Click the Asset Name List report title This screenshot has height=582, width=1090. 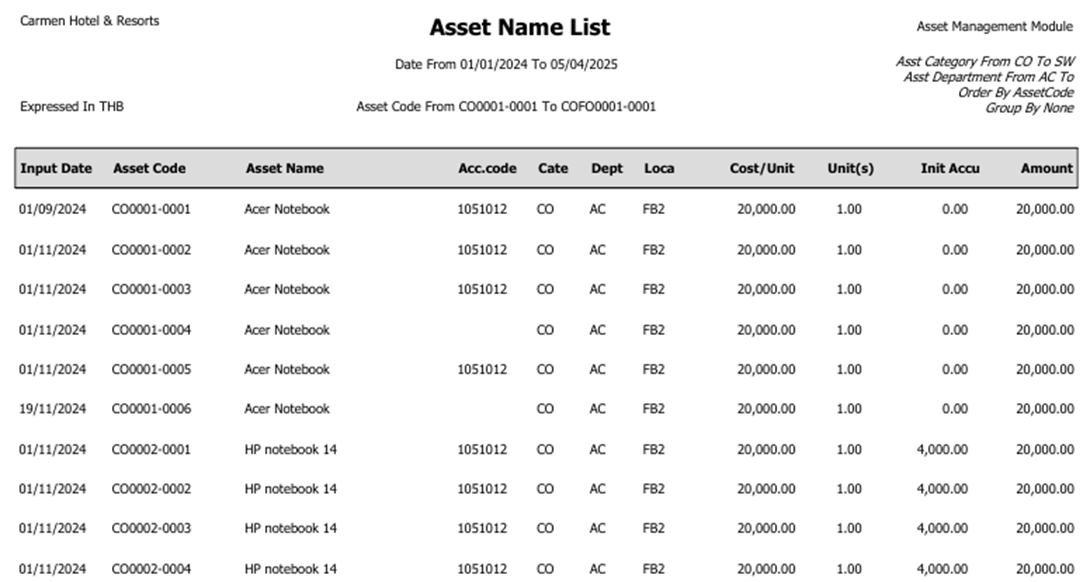pos(520,27)
